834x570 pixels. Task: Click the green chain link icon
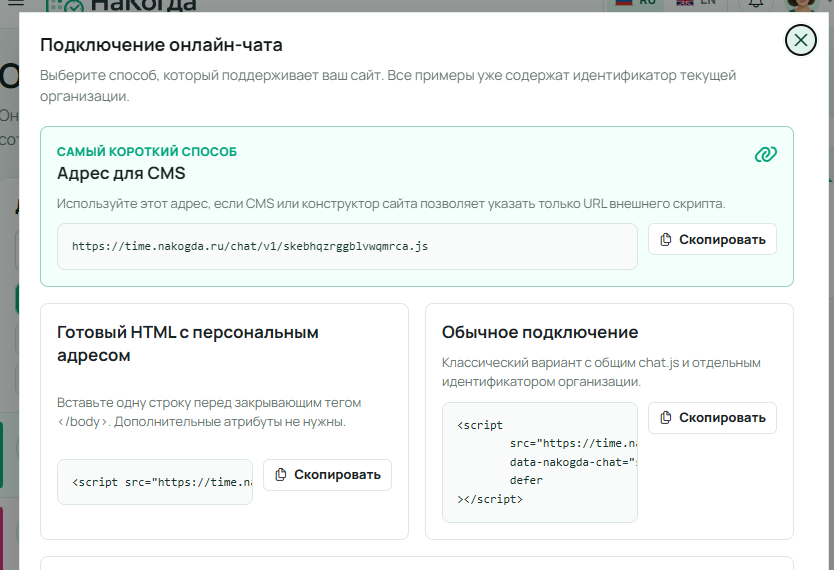coord(765,154)
